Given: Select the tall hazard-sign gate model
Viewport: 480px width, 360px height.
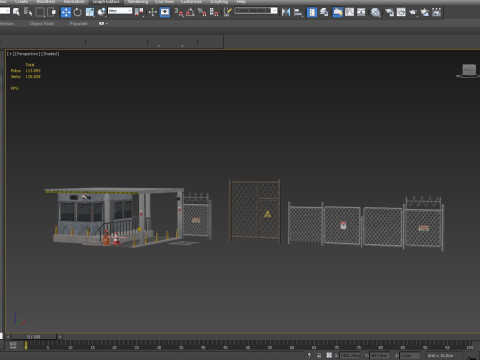Looking at the screenshot, I should (x=255, y=211).
